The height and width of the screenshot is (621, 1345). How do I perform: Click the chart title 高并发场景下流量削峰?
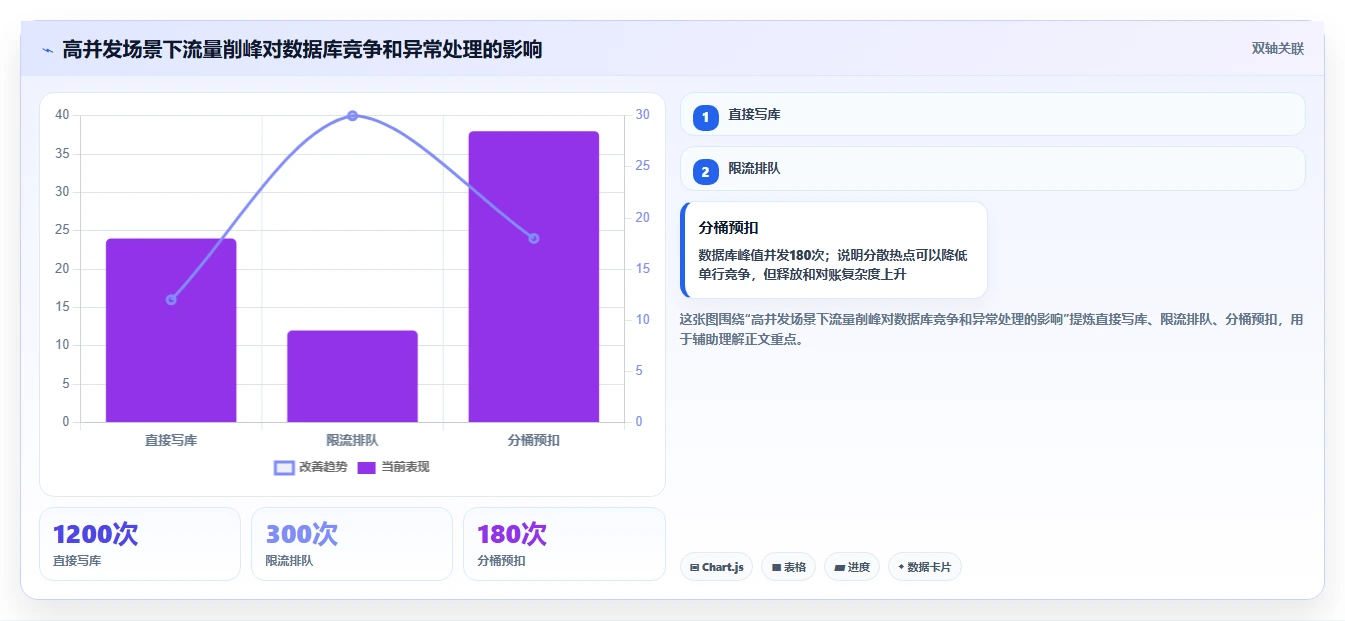tap(302, 50)
